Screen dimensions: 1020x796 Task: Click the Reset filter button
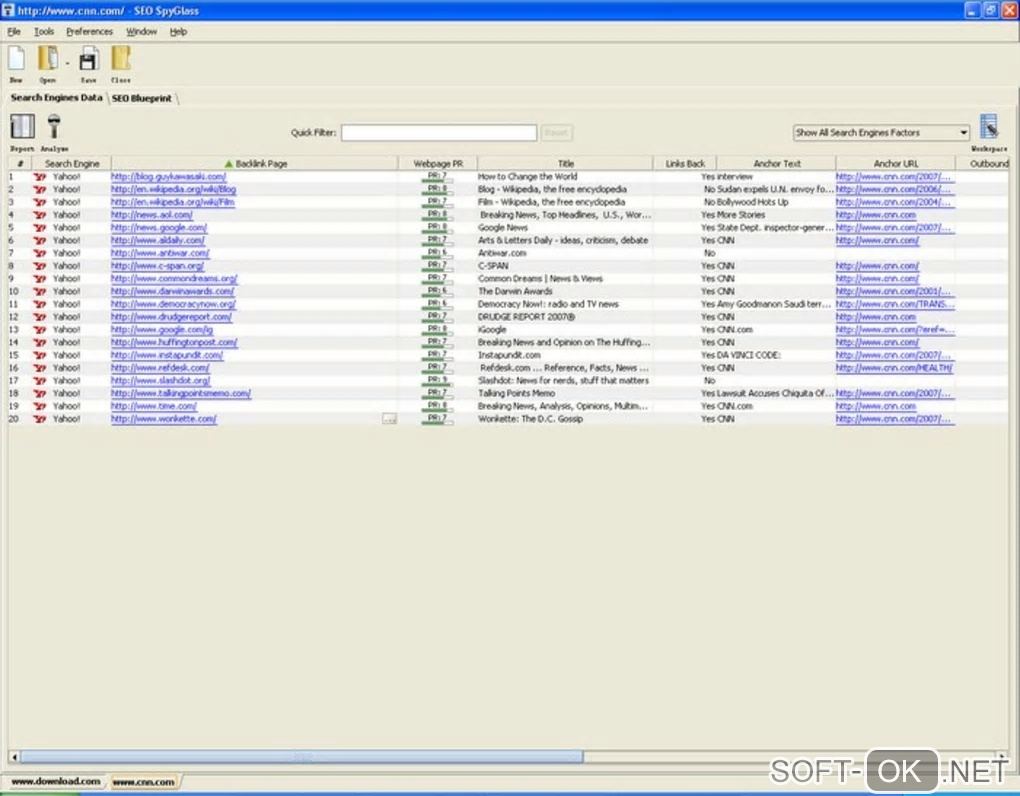pos(556,133)
